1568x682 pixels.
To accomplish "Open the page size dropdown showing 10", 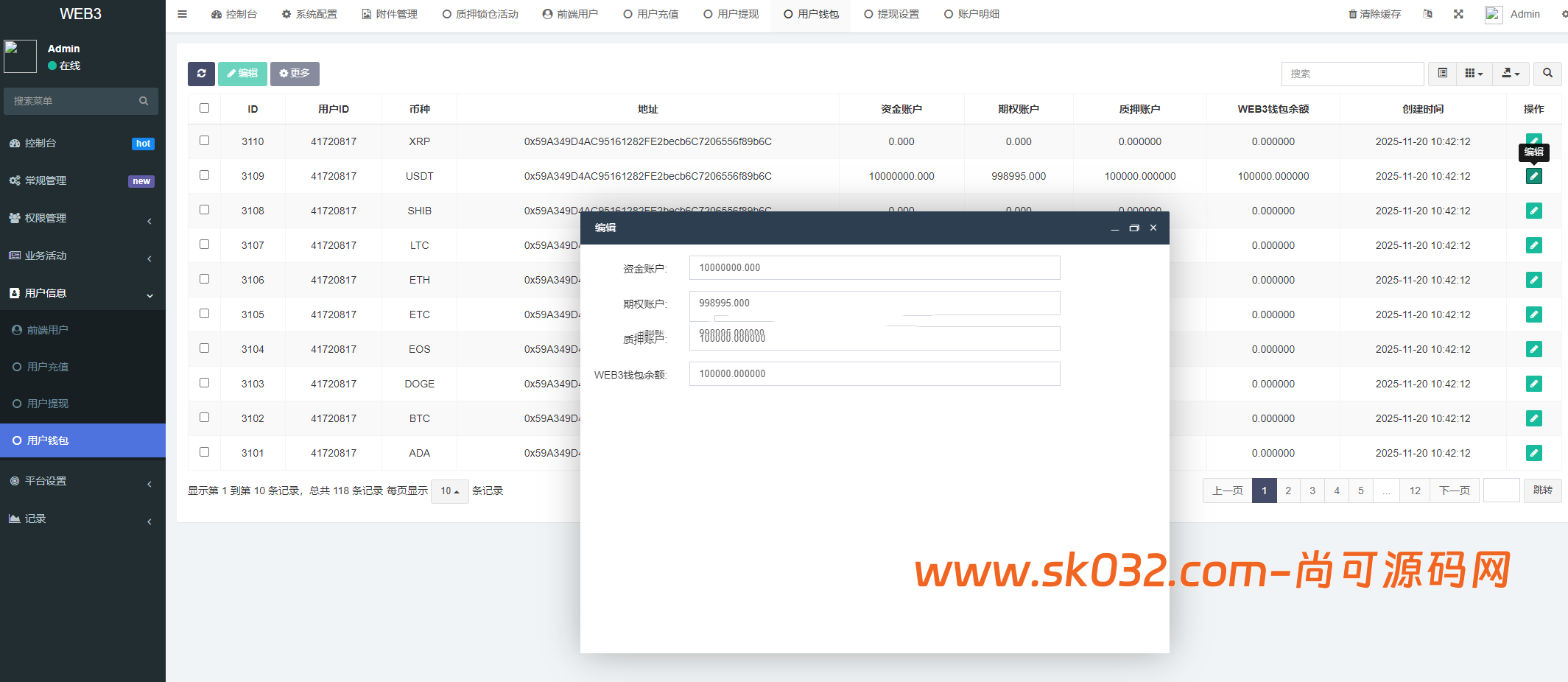I will 449,491.
